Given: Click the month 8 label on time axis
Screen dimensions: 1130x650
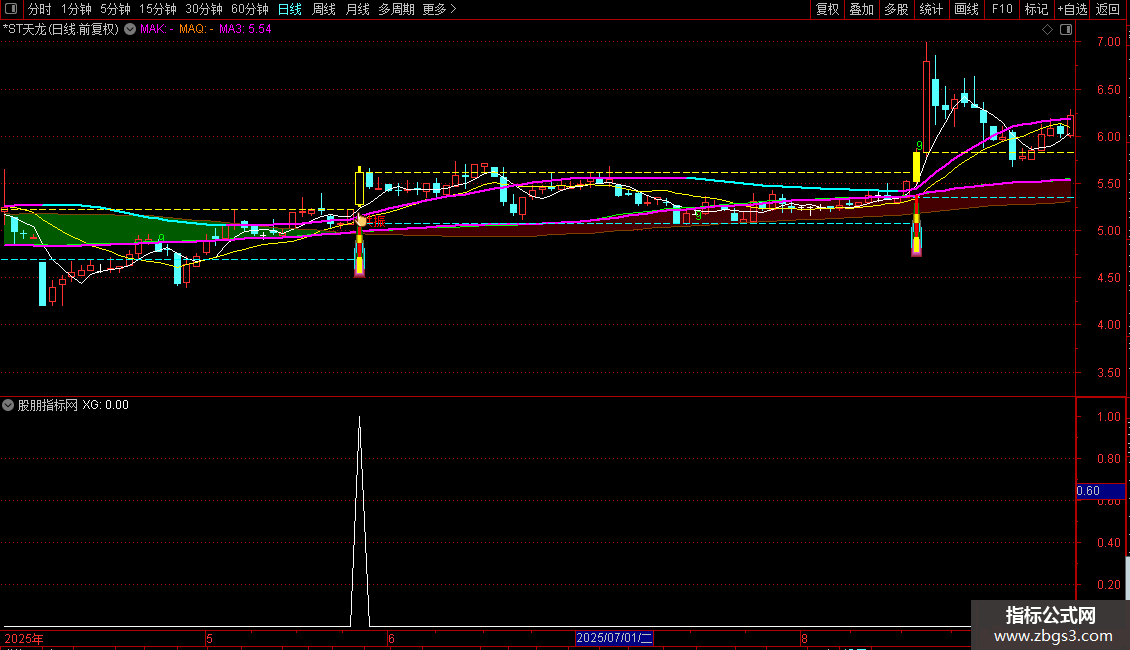Looking at the screenshot, I should pyautogui.click(x=804, y=638).
